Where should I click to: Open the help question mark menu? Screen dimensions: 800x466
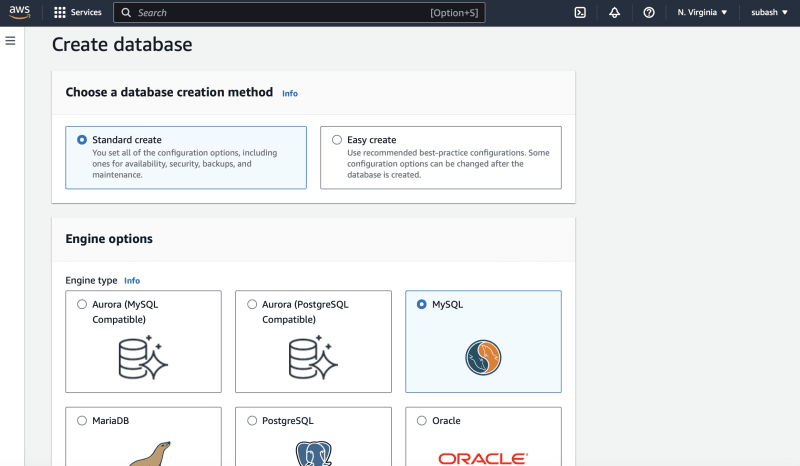648,13
